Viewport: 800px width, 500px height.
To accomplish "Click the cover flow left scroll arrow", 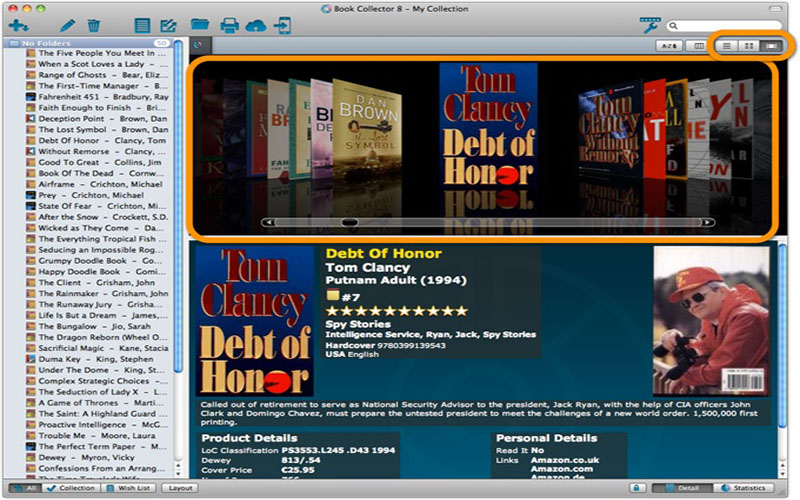I will tap(268, 222).
